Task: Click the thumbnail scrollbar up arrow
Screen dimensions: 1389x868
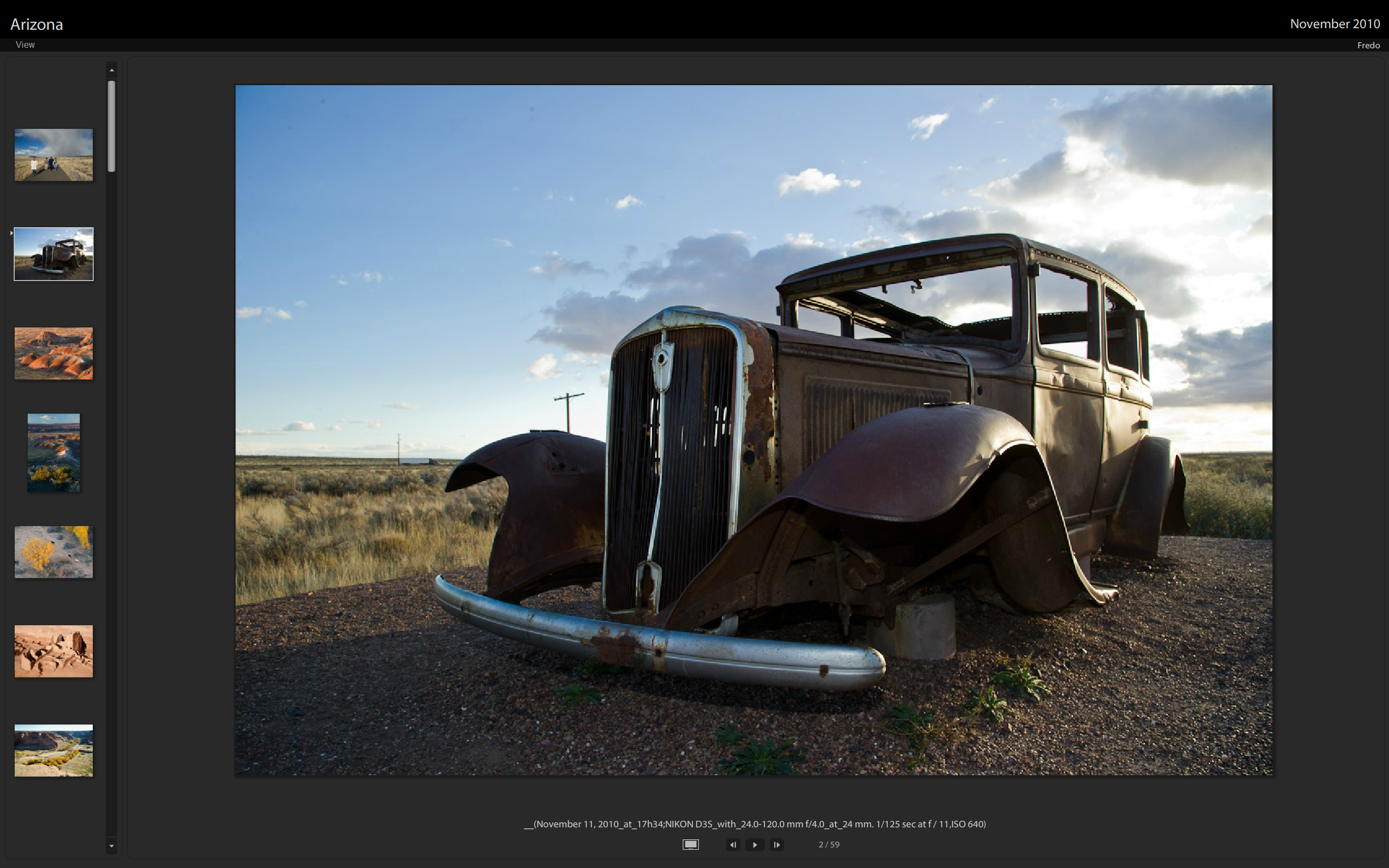Action: point(111,70)
